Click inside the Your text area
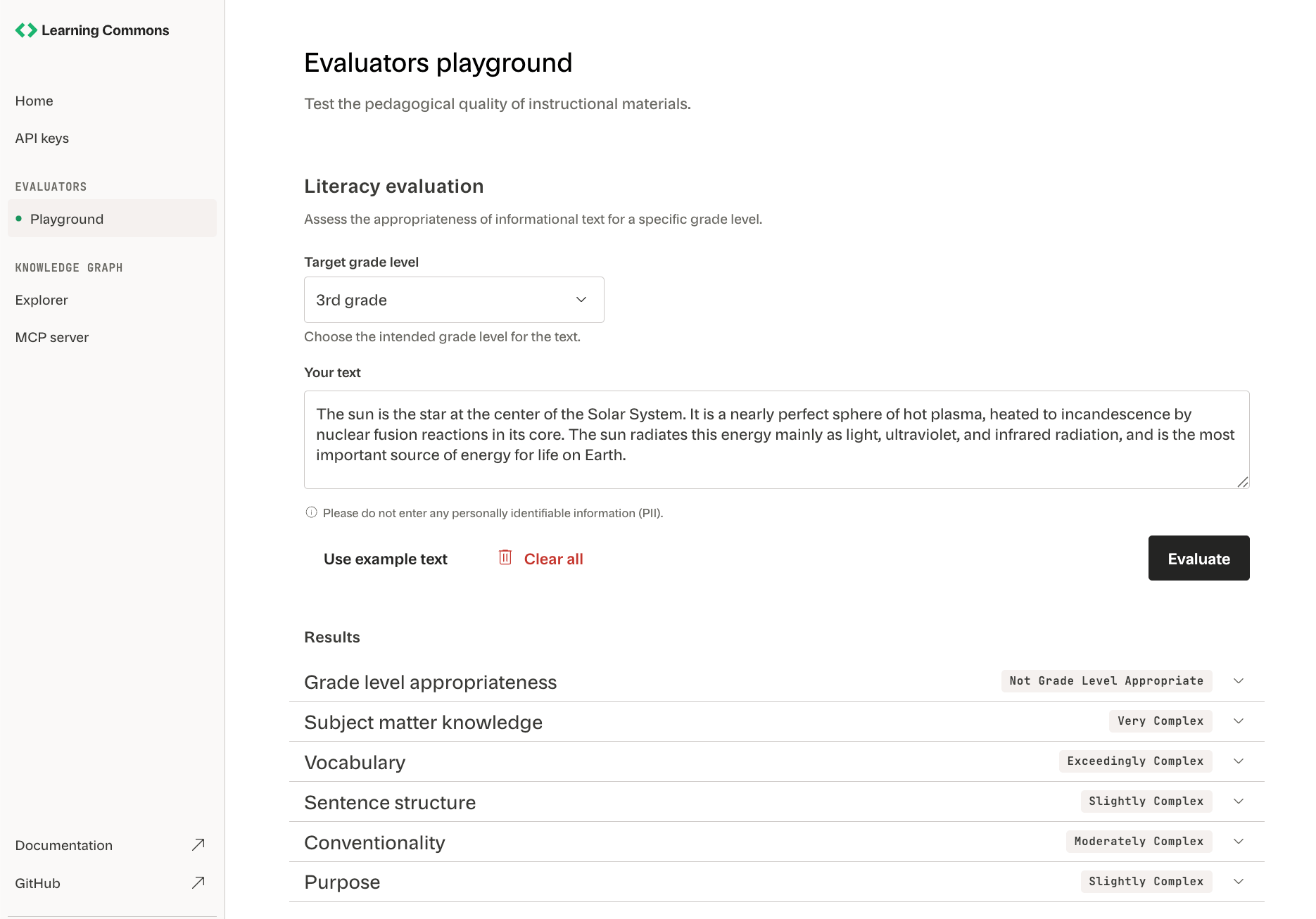1316x919 pixels. coord(777,440)
